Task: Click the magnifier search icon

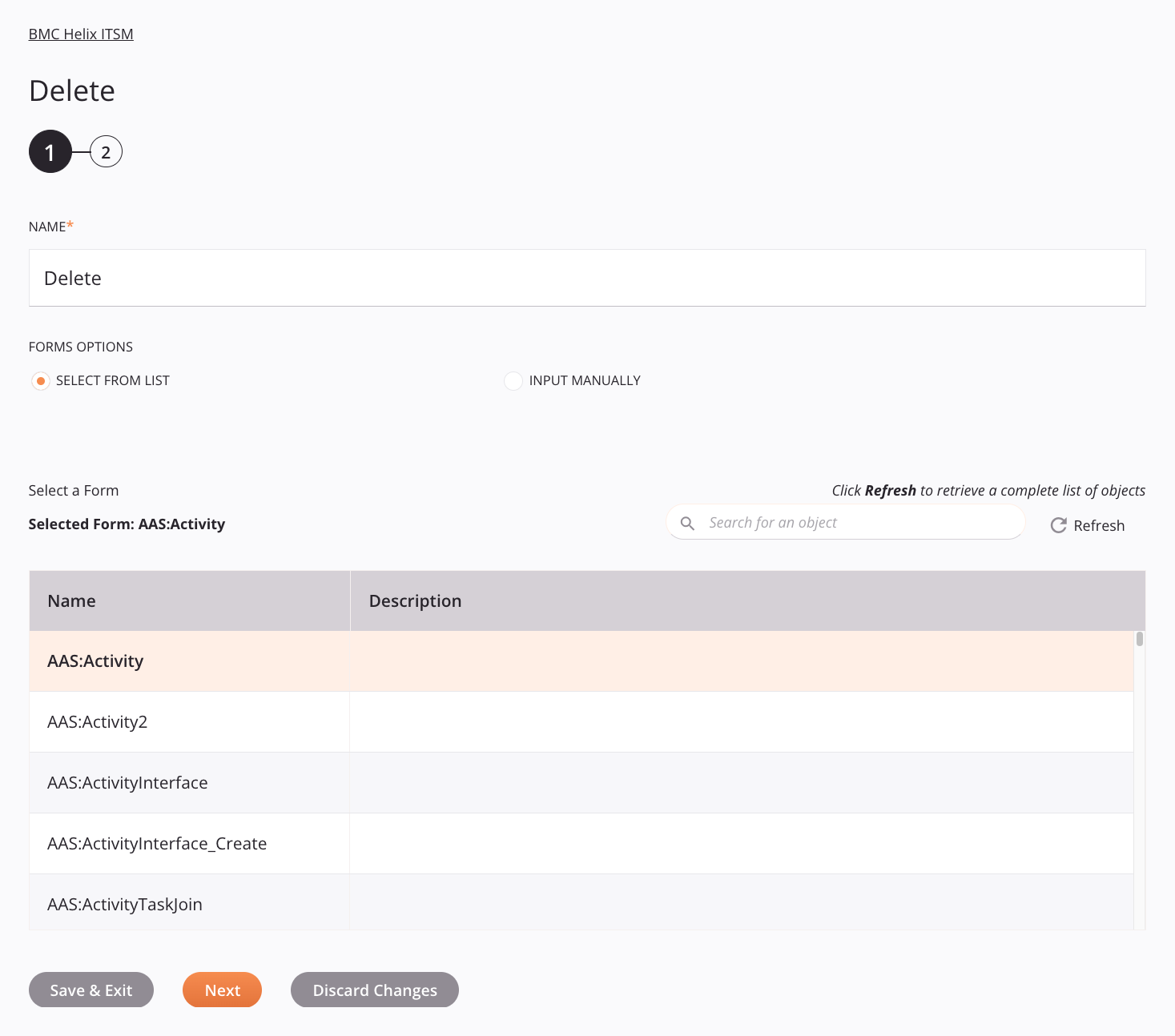Action: point(687,524)
